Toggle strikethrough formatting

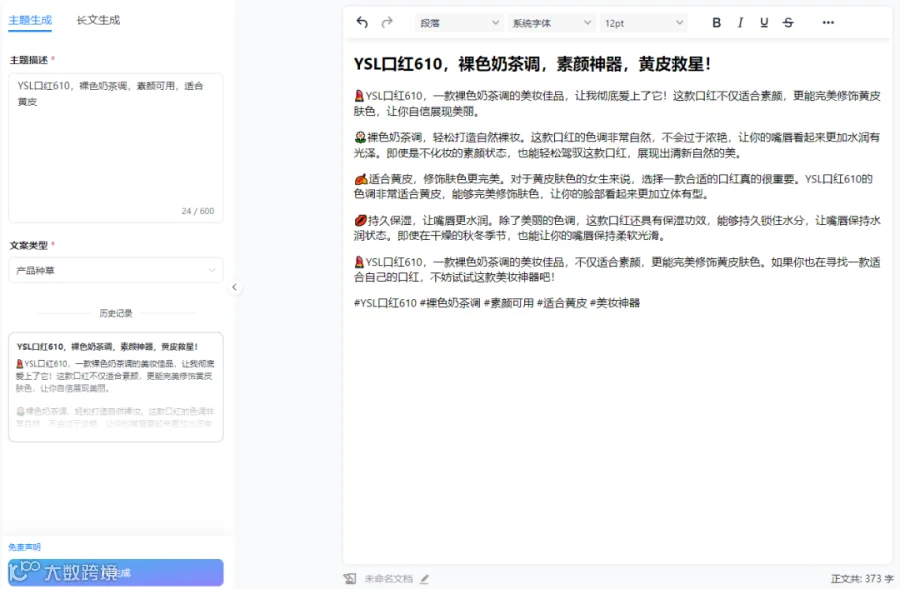[788, 22]
